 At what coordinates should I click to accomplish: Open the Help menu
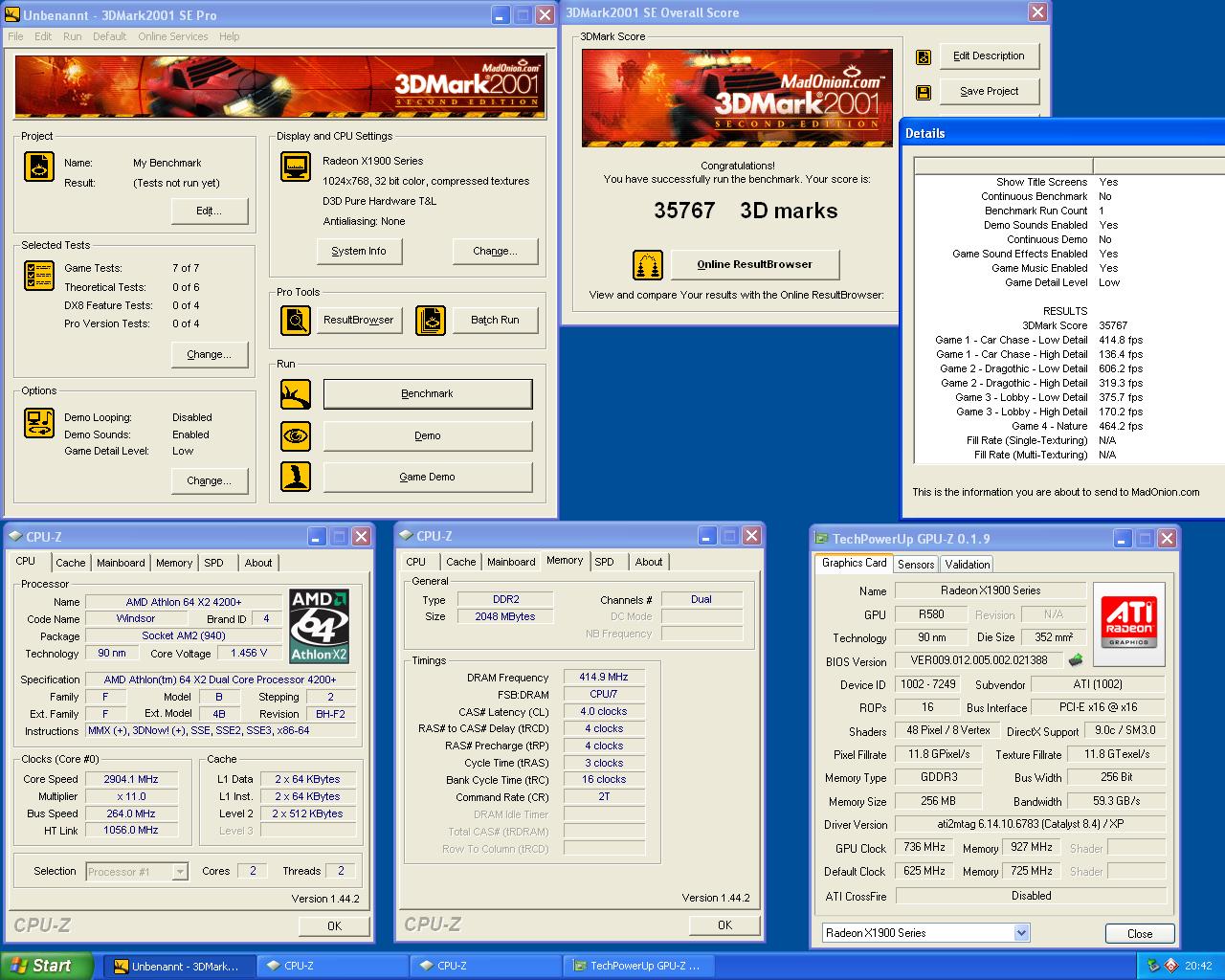[x=229, y=36]
